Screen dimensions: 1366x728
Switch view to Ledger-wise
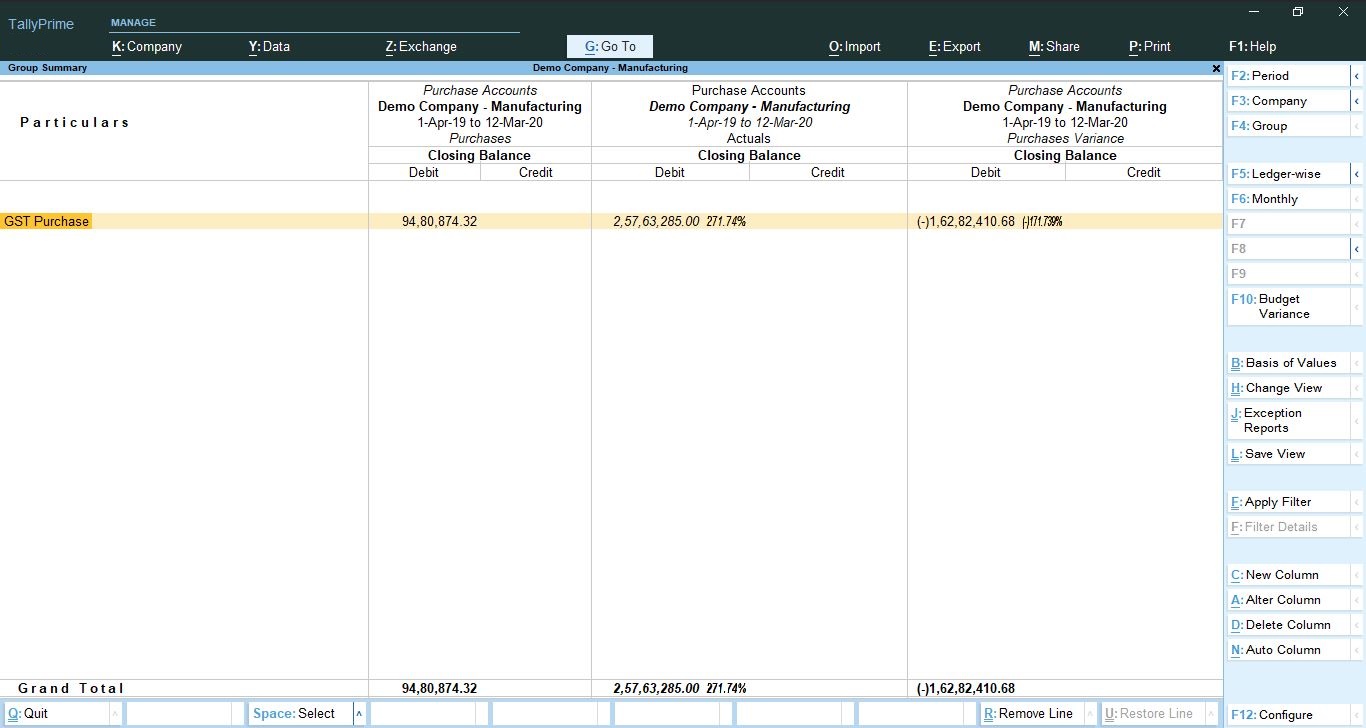tap(1287, 173)
